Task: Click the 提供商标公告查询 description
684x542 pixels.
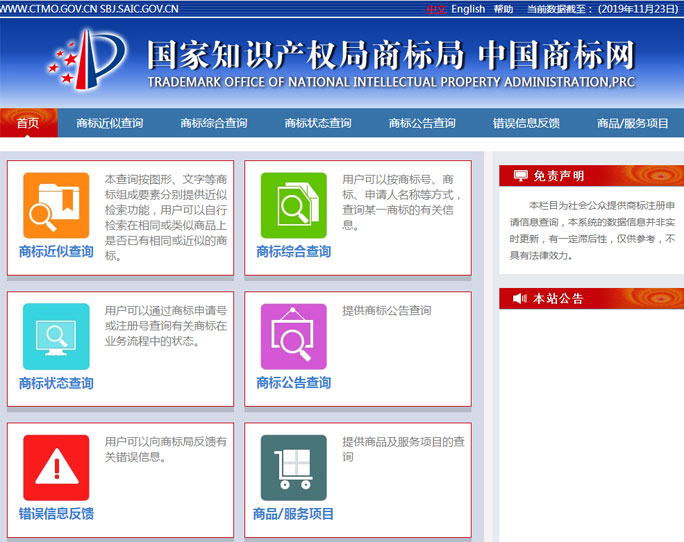Action: [x=386, y=311]
